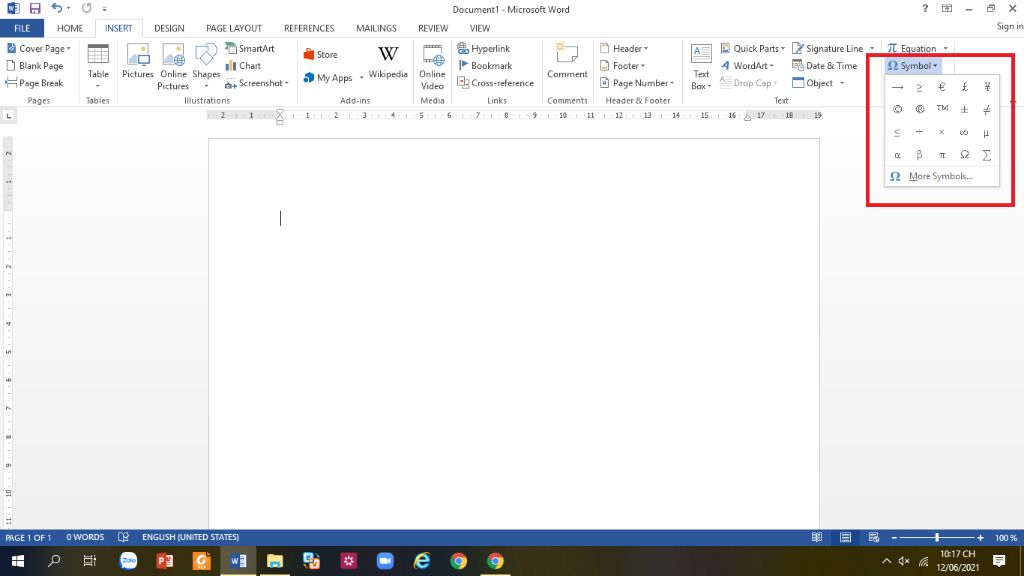Screen dimensions: 1024x576
Task: Insert the division sign symbol
Action: click(920, 132)
